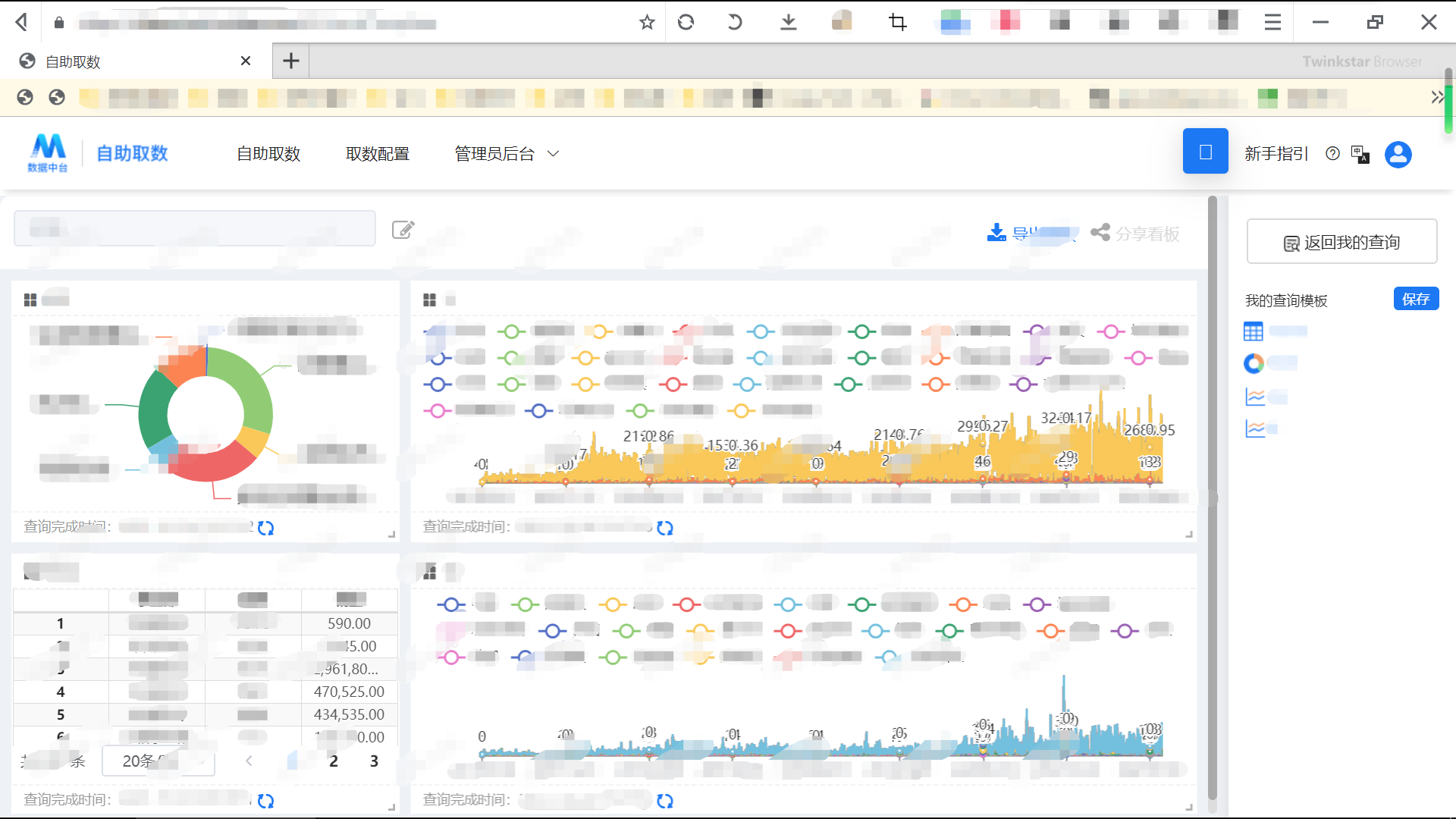
Task: Go to table page 2
Action: (334, 761)
